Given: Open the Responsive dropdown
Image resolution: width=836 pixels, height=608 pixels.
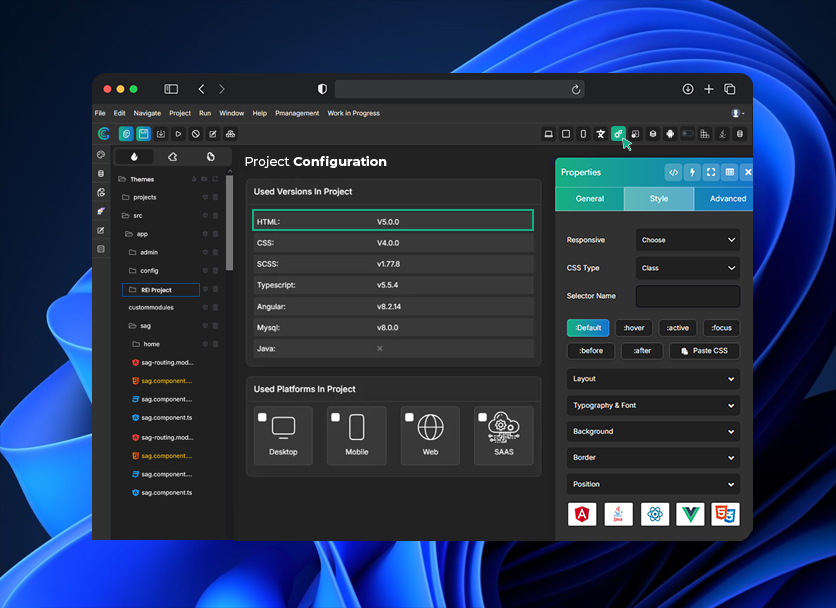Looking at the screenshot, I should (688, 240).
